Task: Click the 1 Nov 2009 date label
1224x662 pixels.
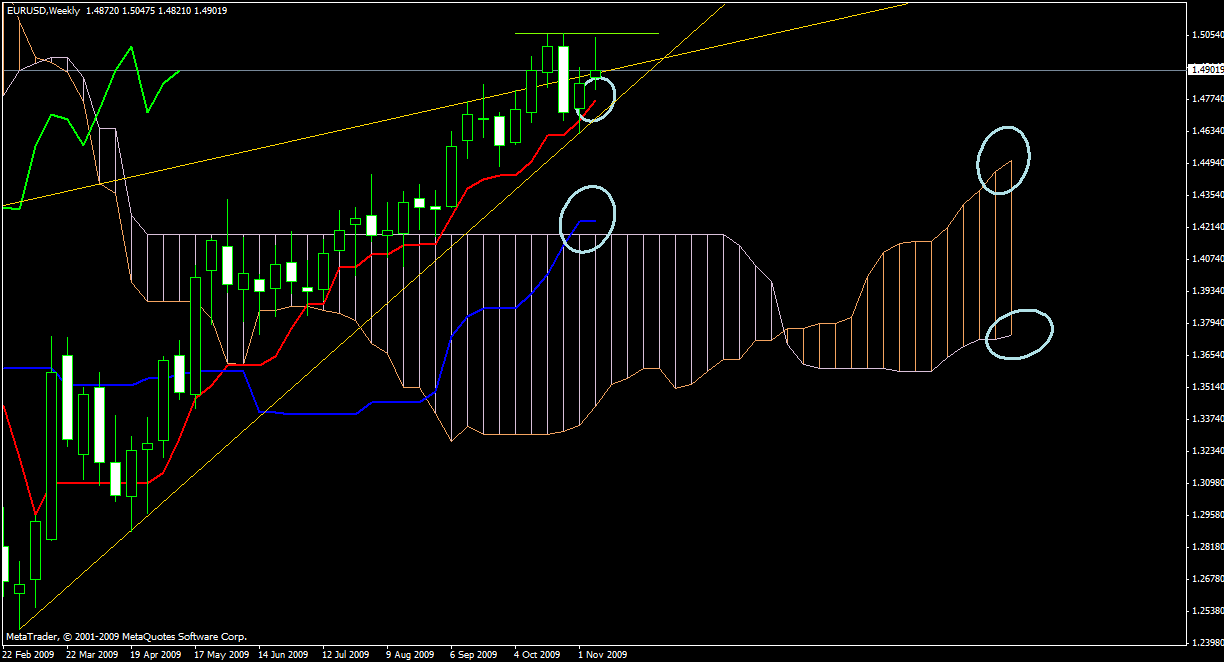Action: [602, 655]
